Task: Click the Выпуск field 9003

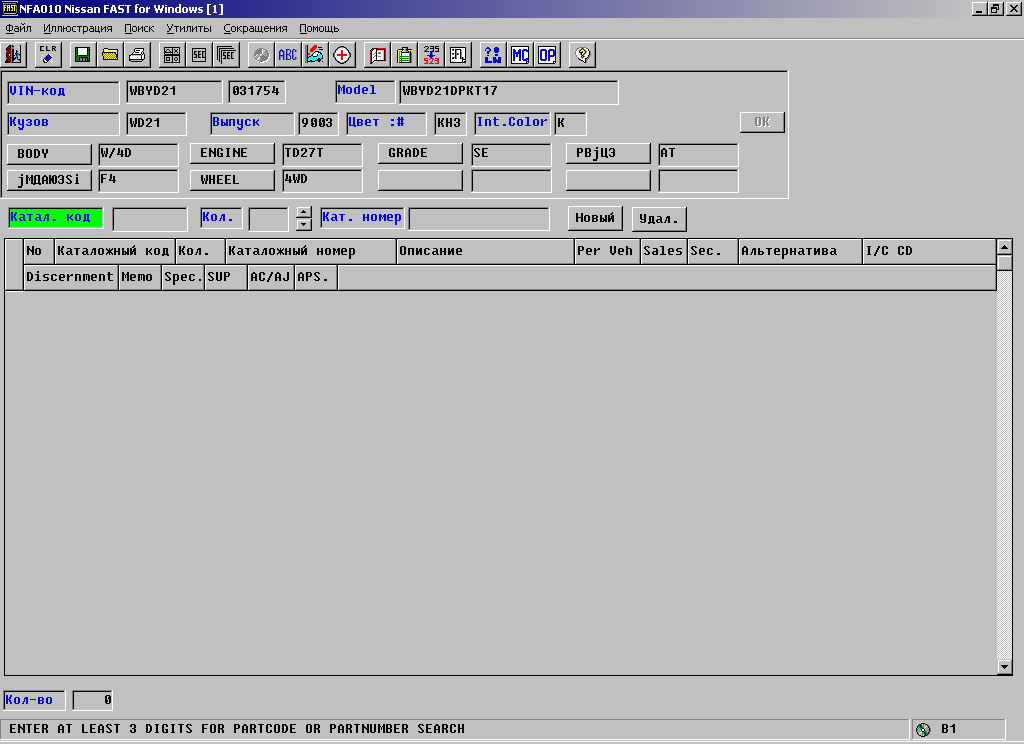Action: click(317, 123)
